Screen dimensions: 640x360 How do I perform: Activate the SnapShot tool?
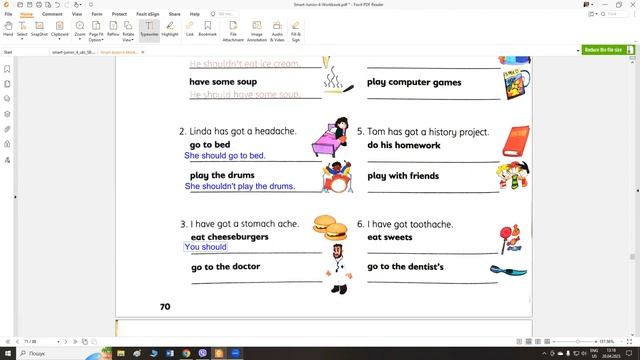39,29
